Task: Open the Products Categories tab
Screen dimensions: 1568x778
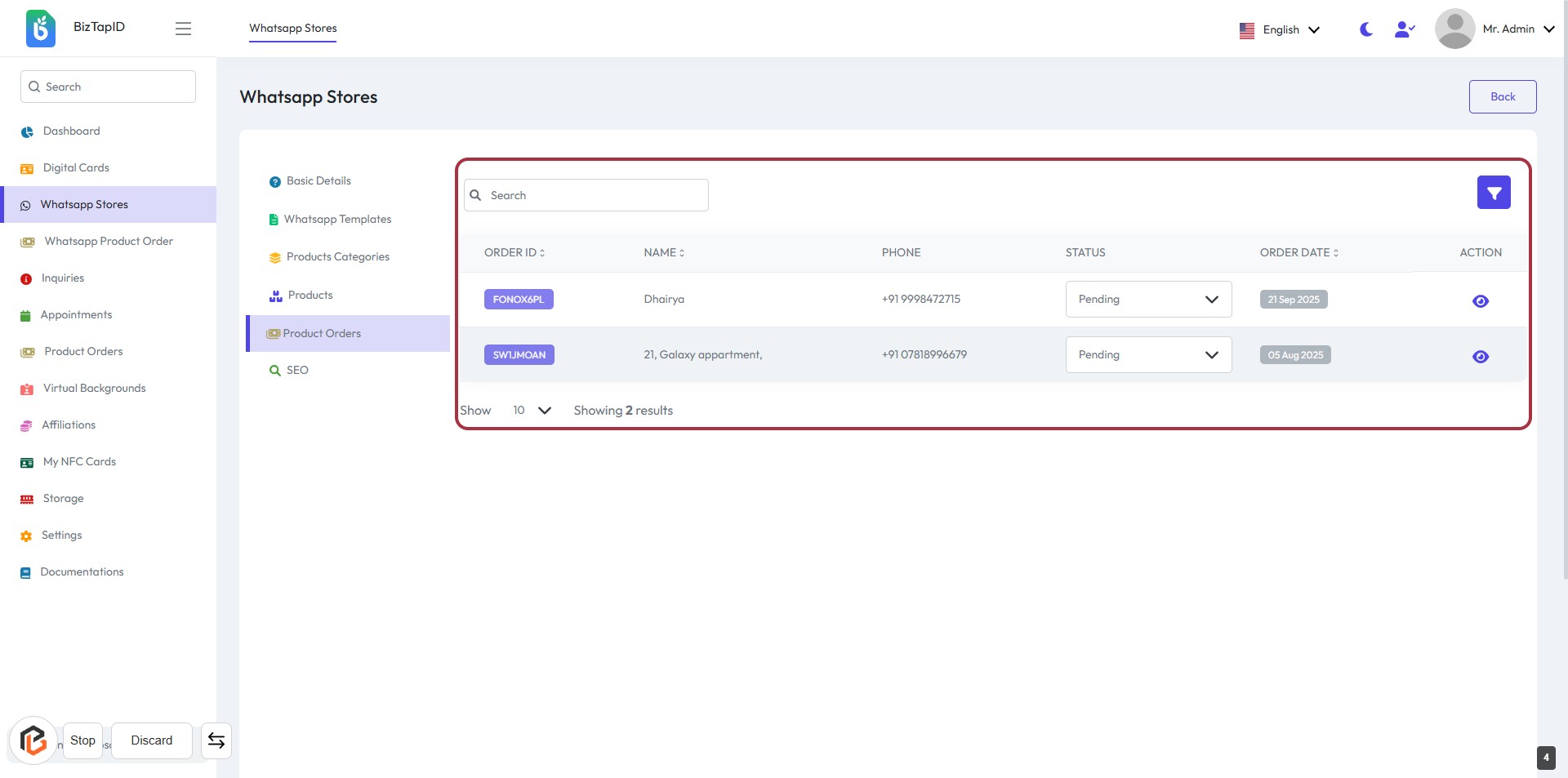Action: pos(337,257)
